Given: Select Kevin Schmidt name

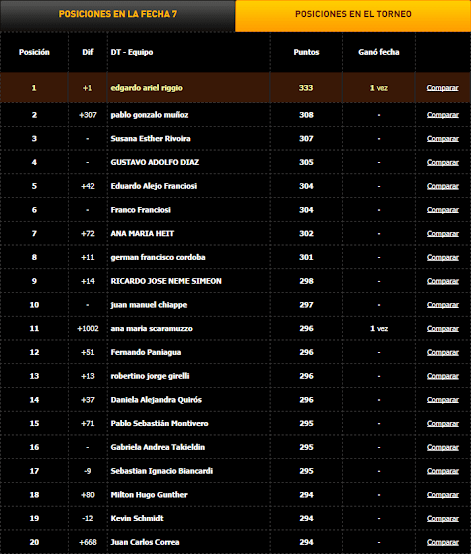Looking at the screenshot, I should [137, 518].
